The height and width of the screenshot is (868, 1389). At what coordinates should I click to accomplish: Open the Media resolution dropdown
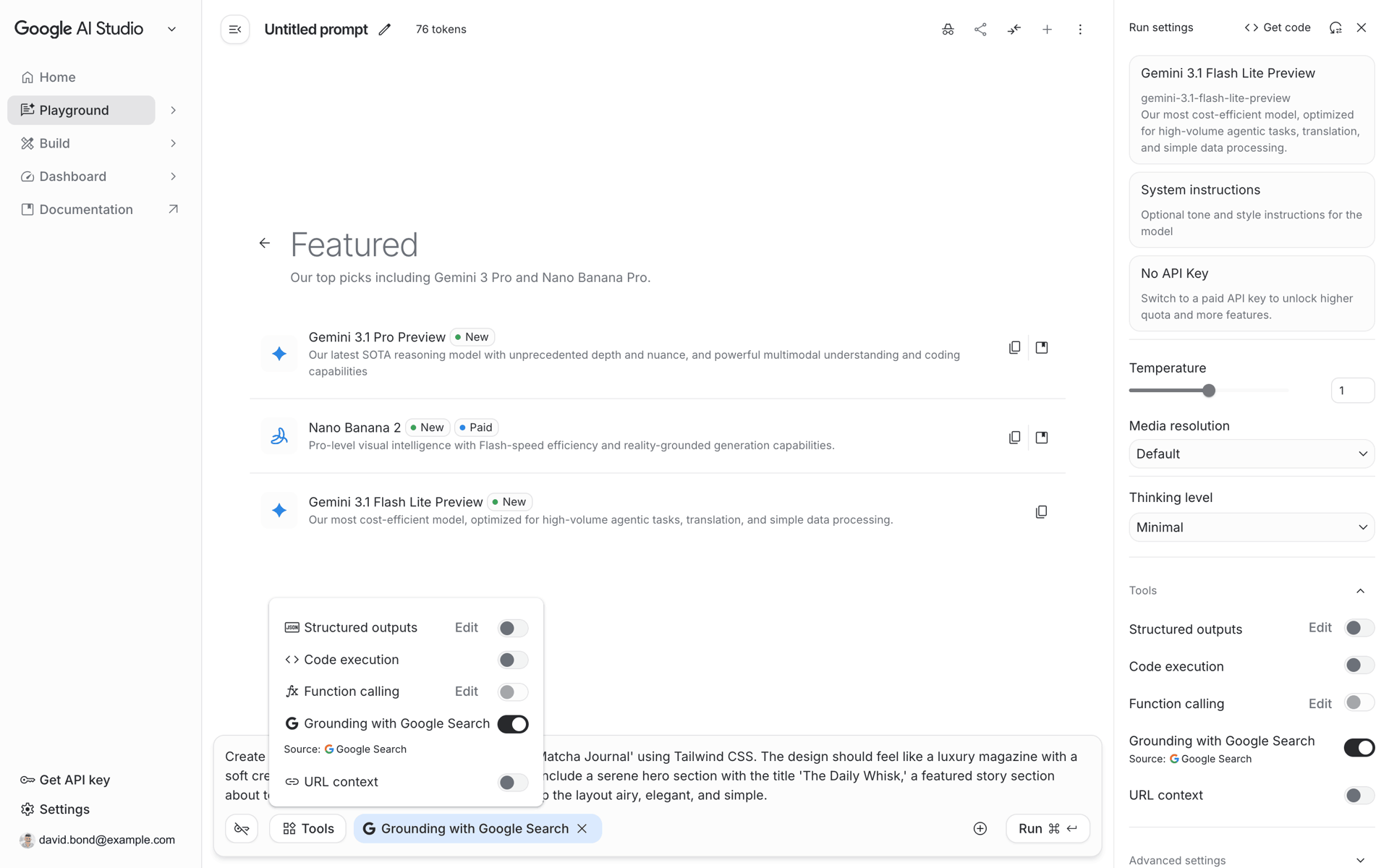point(1252,454)
